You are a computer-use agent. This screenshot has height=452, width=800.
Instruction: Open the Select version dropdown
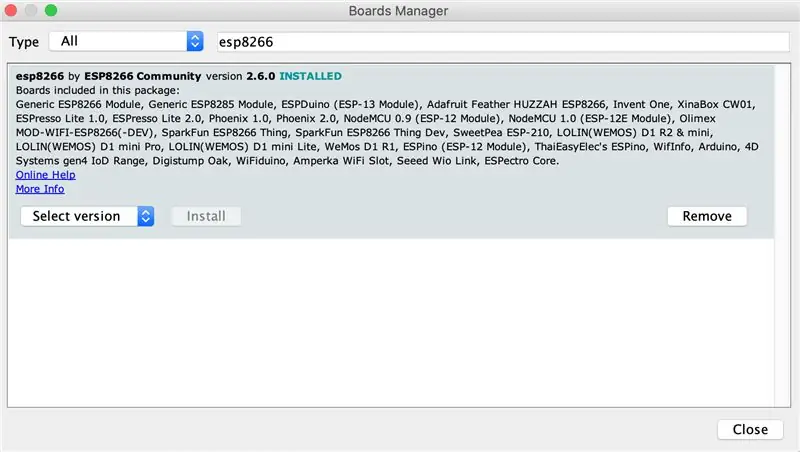click(87, 216)
